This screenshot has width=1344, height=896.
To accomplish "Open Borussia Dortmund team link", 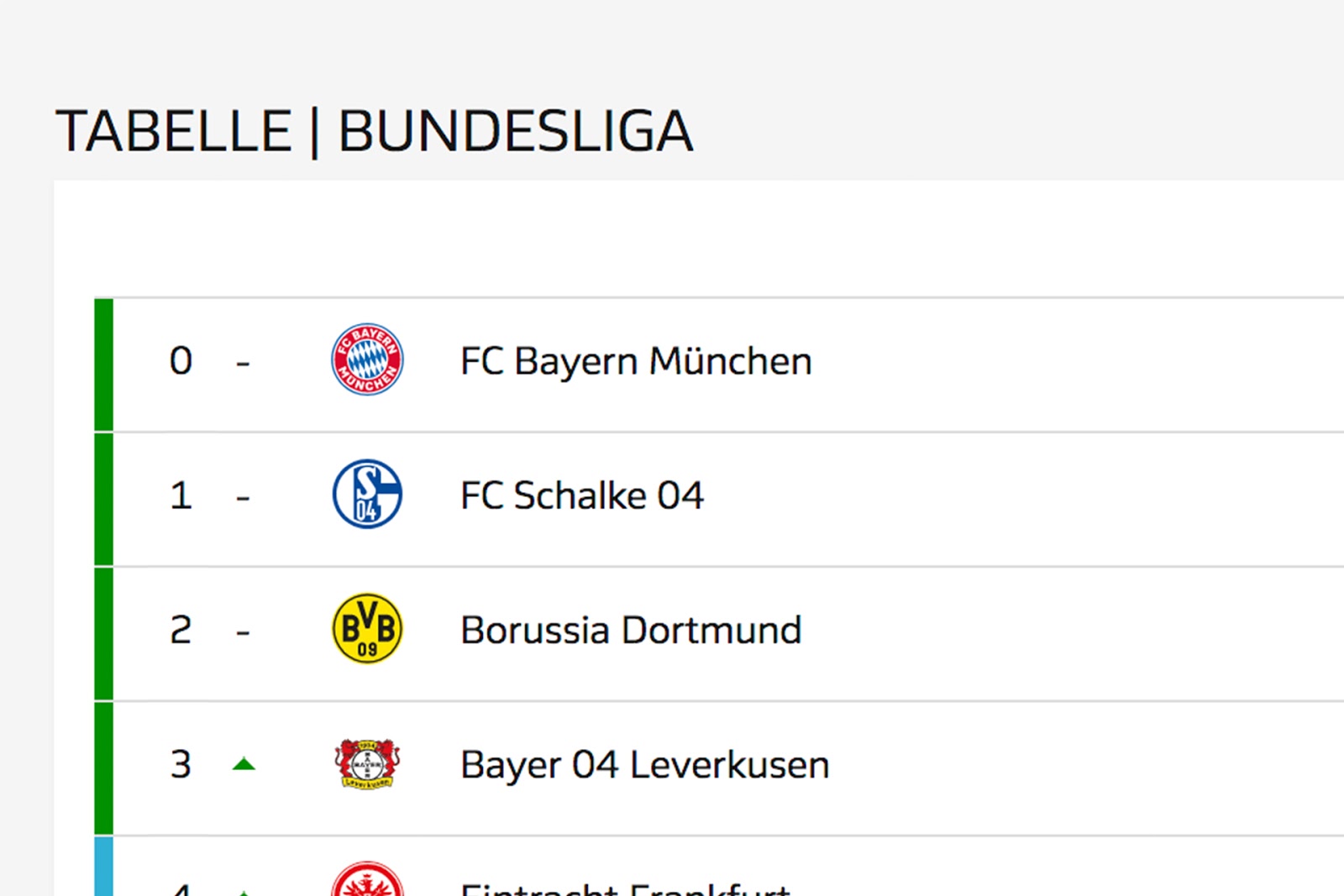I will pos(631,630).
